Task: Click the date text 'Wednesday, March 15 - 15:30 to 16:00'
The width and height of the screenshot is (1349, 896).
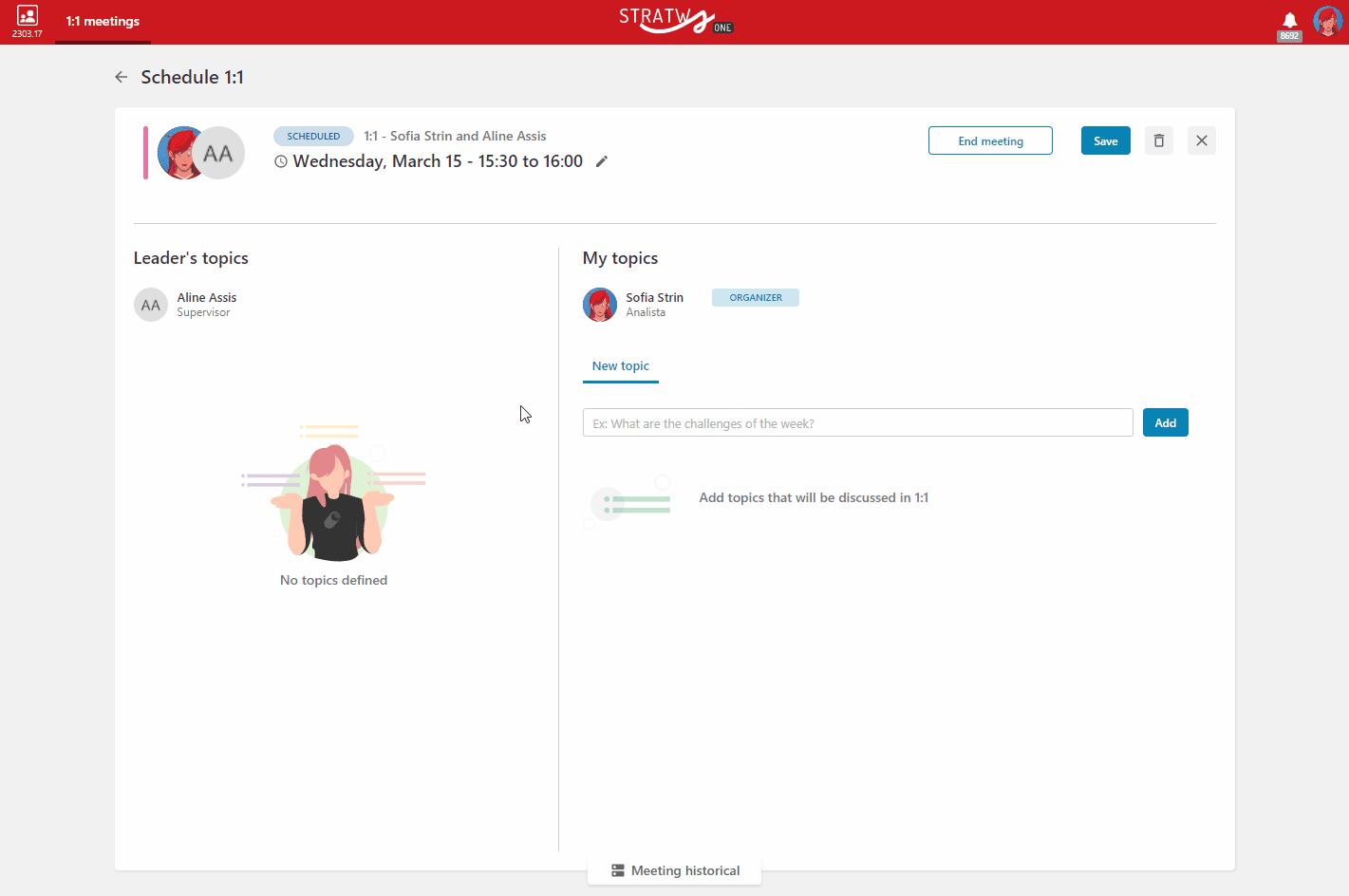Action: 438,161
